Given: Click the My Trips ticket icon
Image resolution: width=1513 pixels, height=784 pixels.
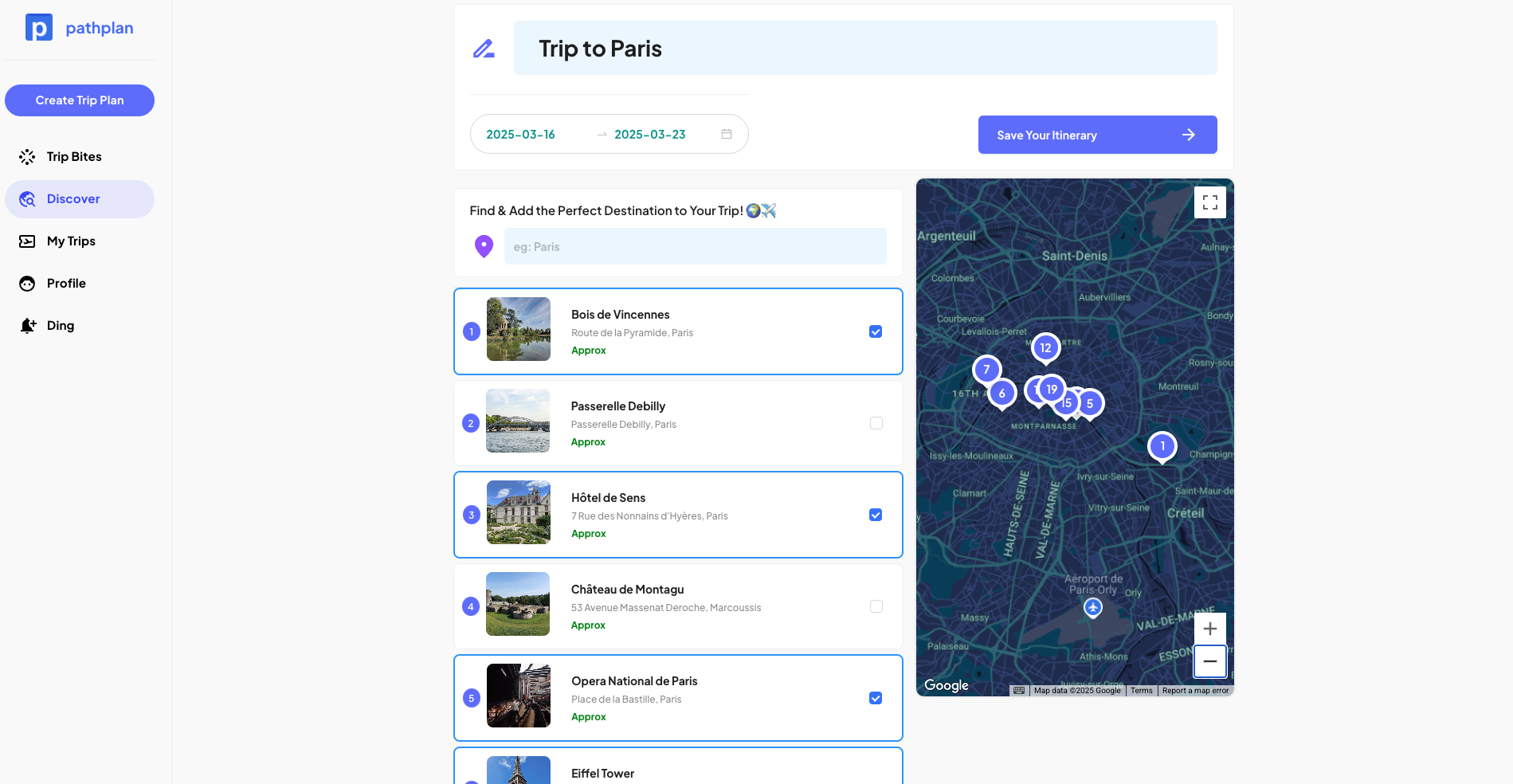Looking at the screenshot, I should point(27,241).
